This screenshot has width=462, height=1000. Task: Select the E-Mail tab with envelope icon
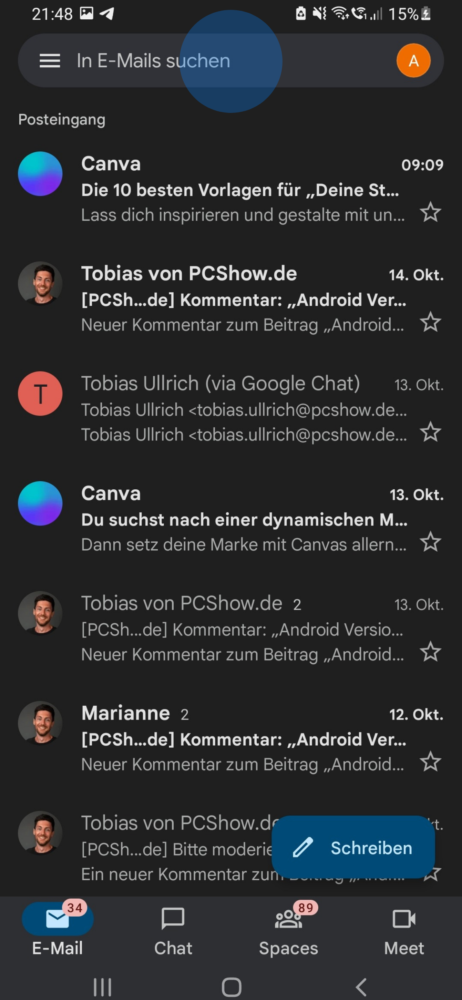tap(57, 930)
